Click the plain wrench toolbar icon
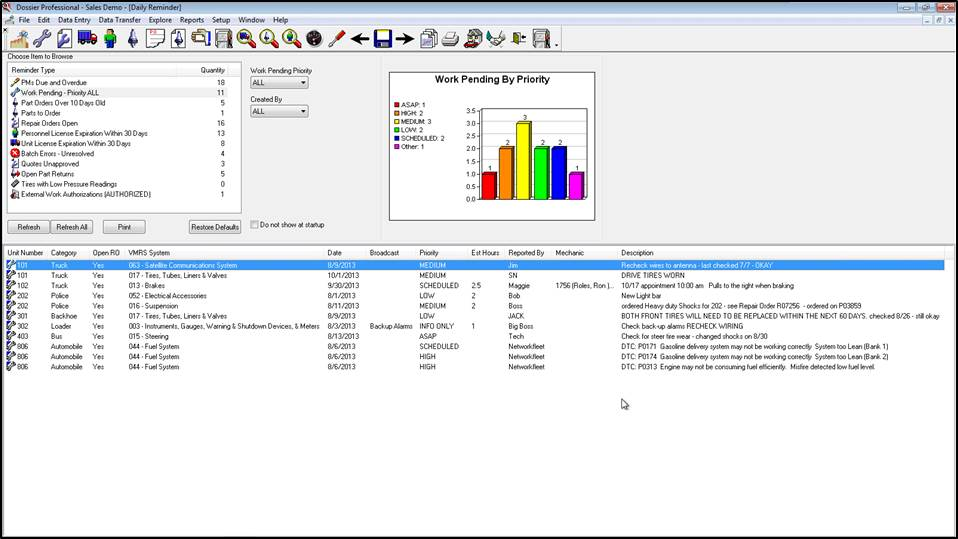The image size is (958, 539). 42,38
